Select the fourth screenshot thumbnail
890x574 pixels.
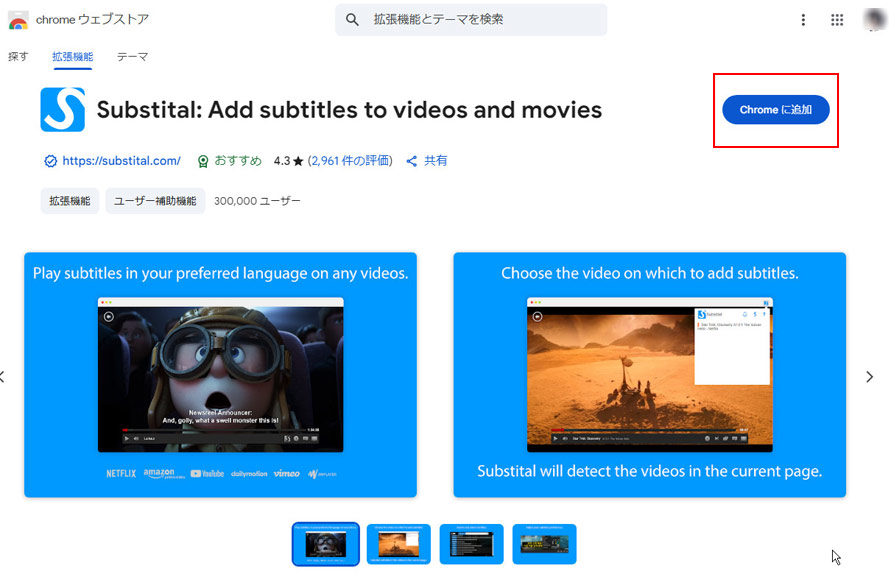point(544,544)
